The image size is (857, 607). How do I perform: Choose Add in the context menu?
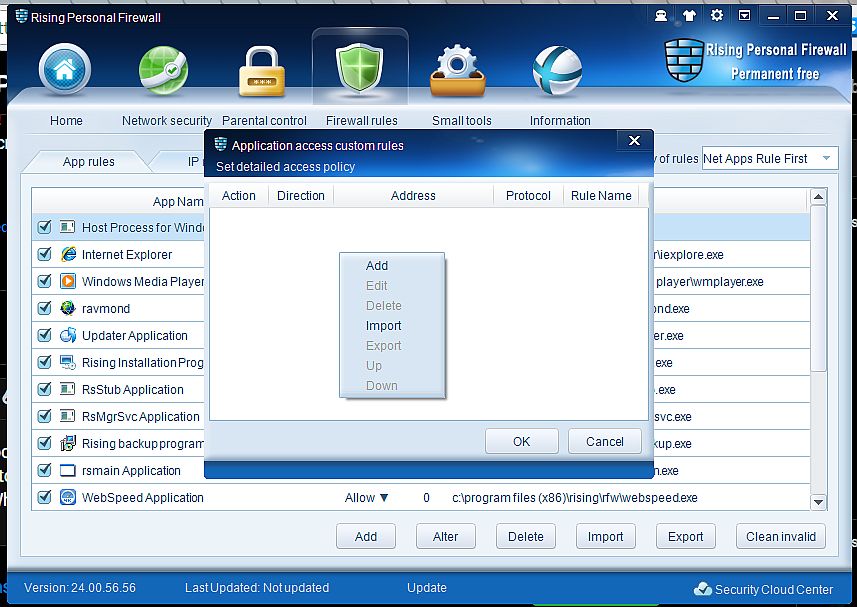[377, 266]
